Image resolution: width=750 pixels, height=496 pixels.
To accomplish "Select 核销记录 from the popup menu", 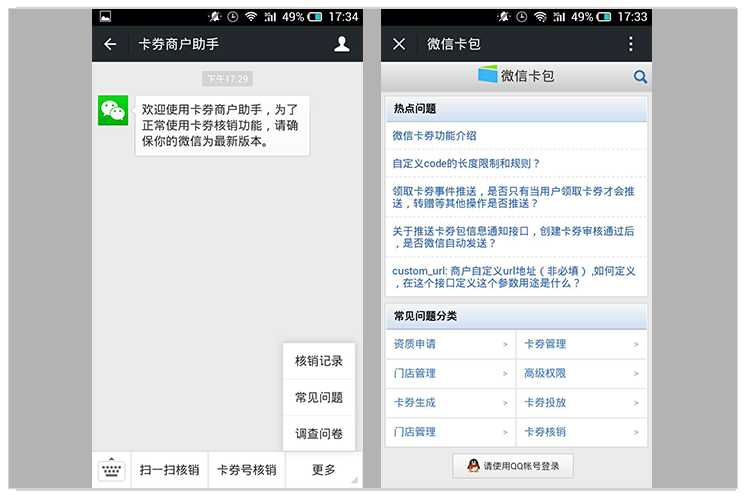I will (319, 361).
